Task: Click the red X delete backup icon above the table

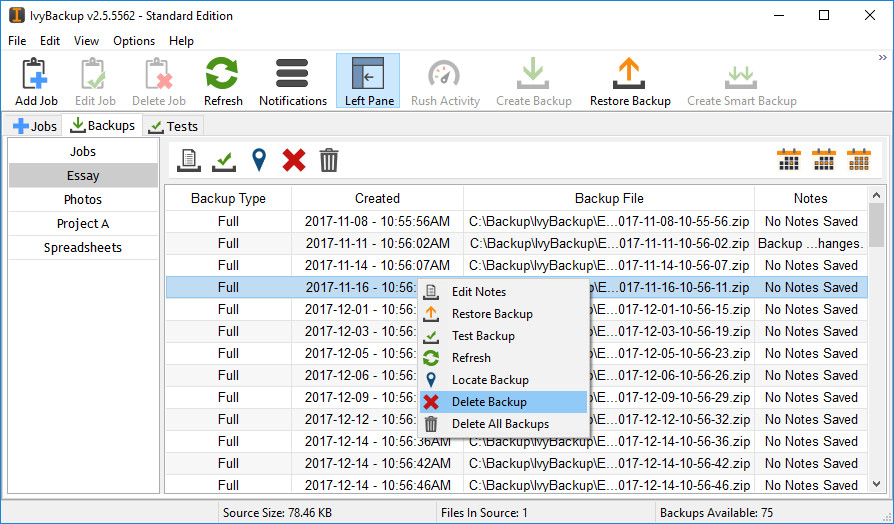Action: coord(294,160)
